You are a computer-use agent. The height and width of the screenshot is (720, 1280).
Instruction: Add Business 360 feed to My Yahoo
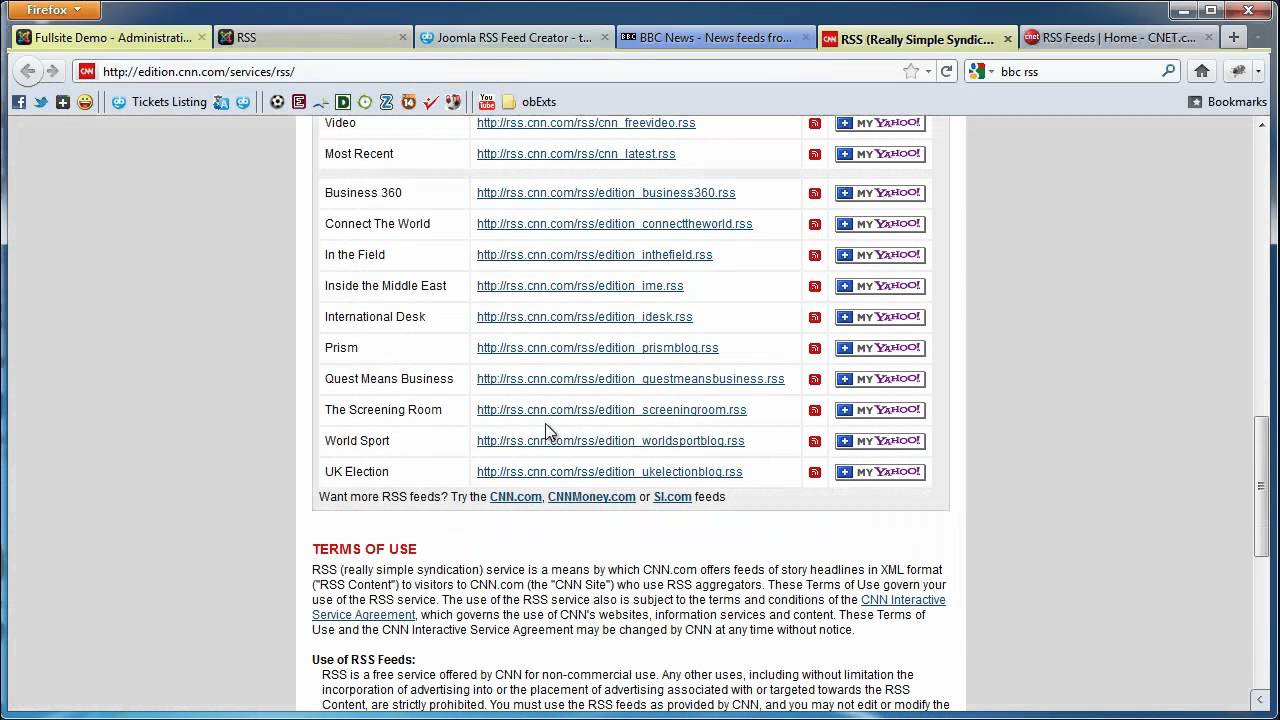click(x=880, y=193)
